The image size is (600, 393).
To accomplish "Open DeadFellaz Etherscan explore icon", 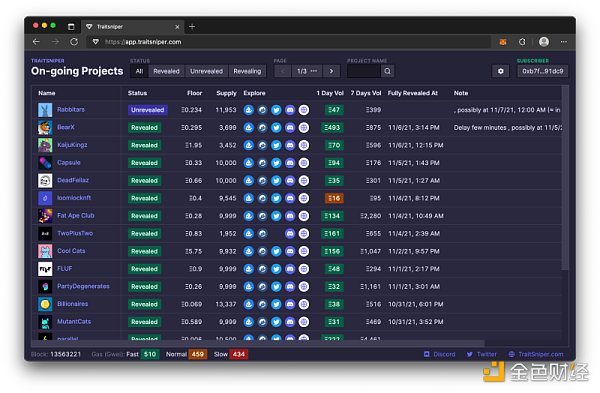I will point(262,180).
